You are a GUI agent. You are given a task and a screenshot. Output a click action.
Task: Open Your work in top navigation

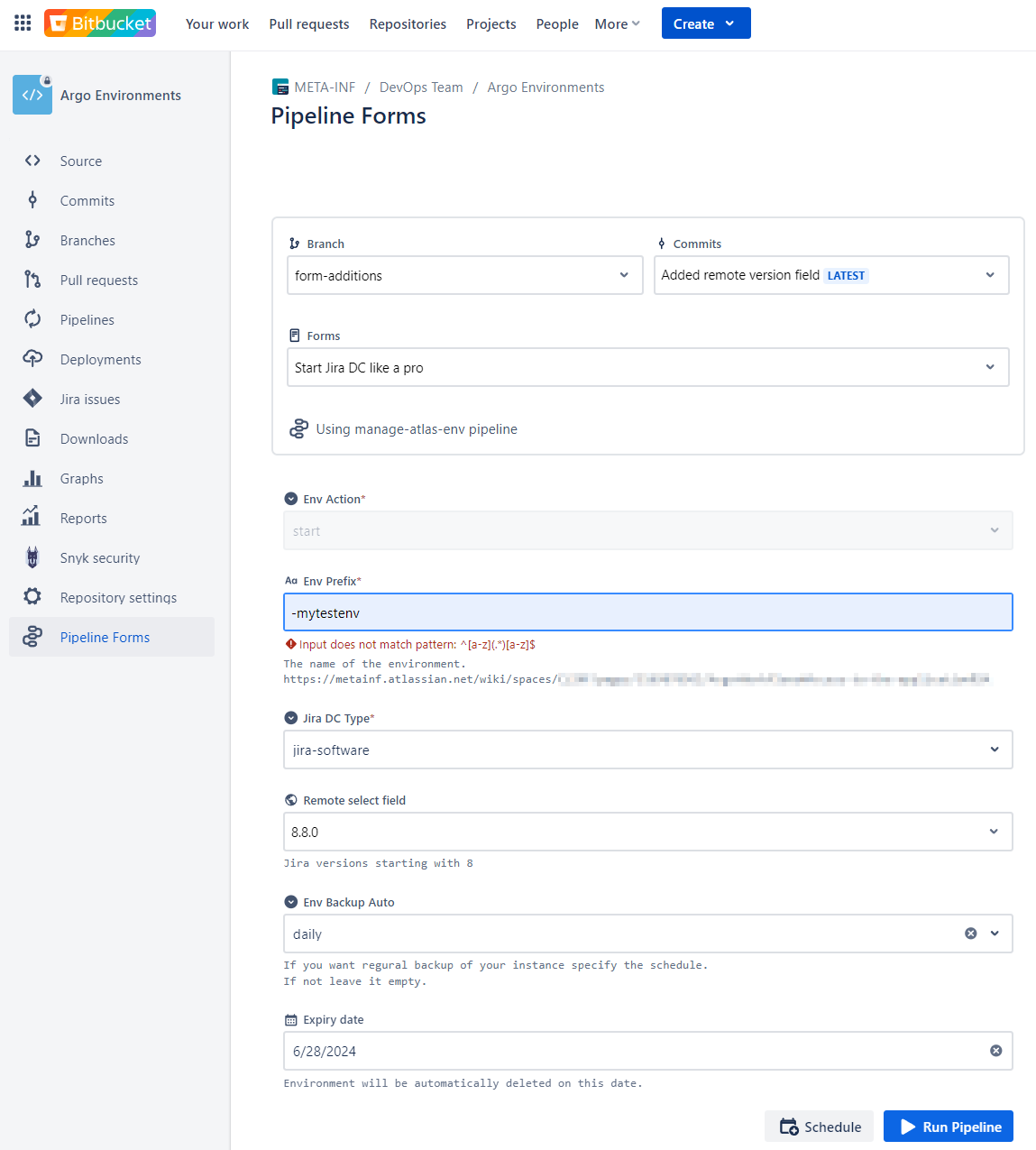pyautogui.click(x=217, y=24)
